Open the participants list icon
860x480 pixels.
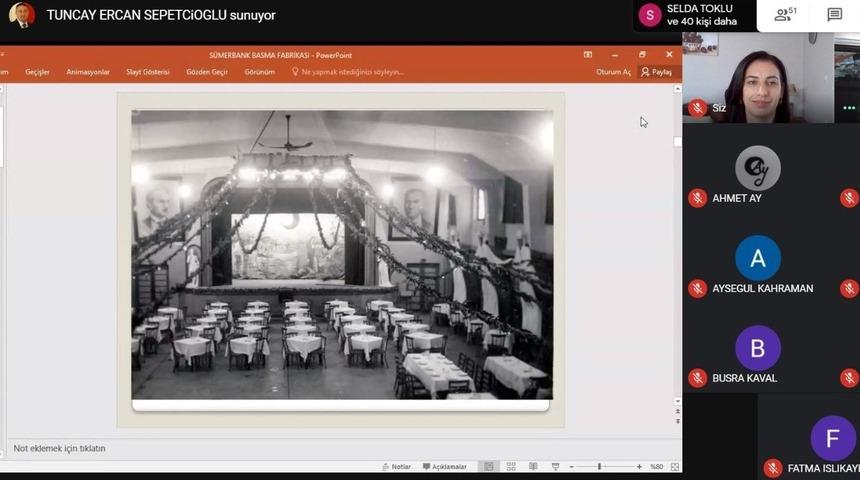point(785,14)
